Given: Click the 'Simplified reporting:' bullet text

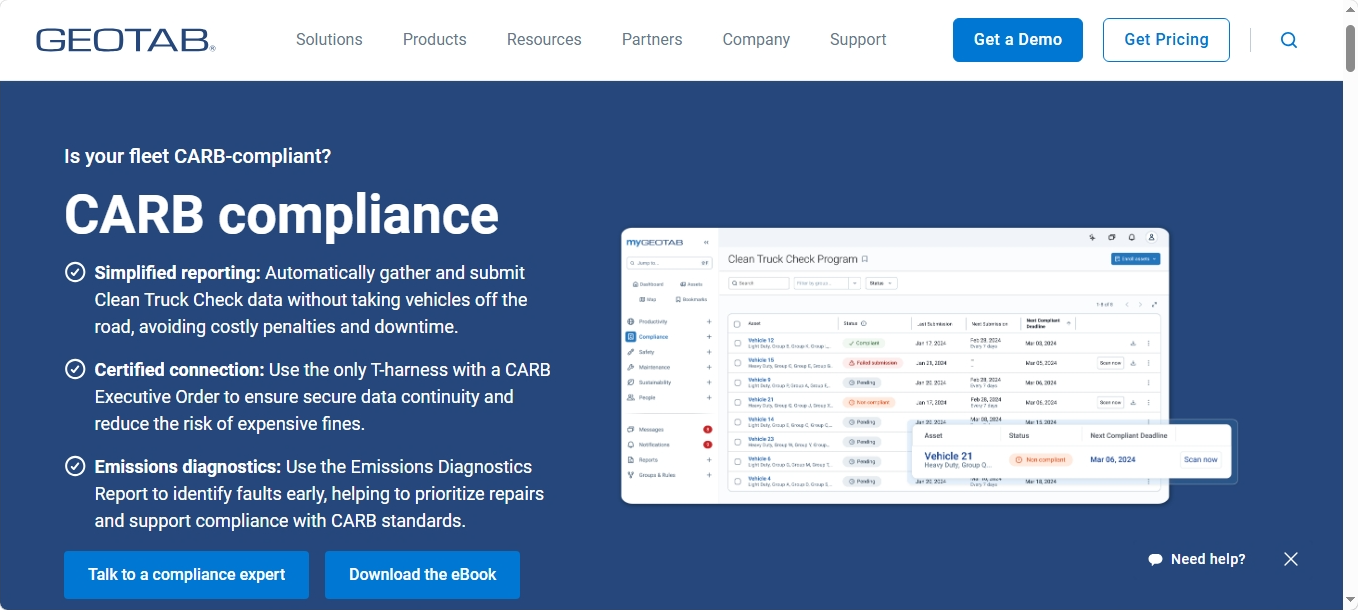Looking at the screenshot, I should [x=178, y=273].
